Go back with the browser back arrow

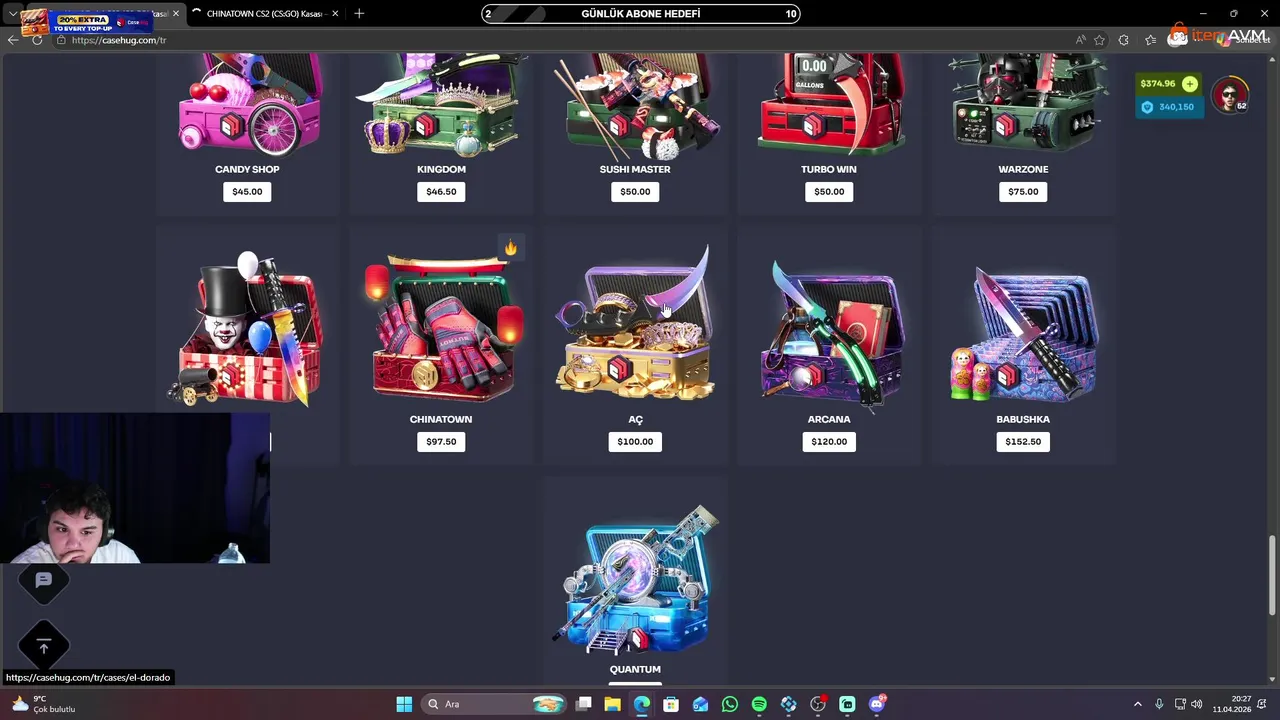click(x=12, y=40)
